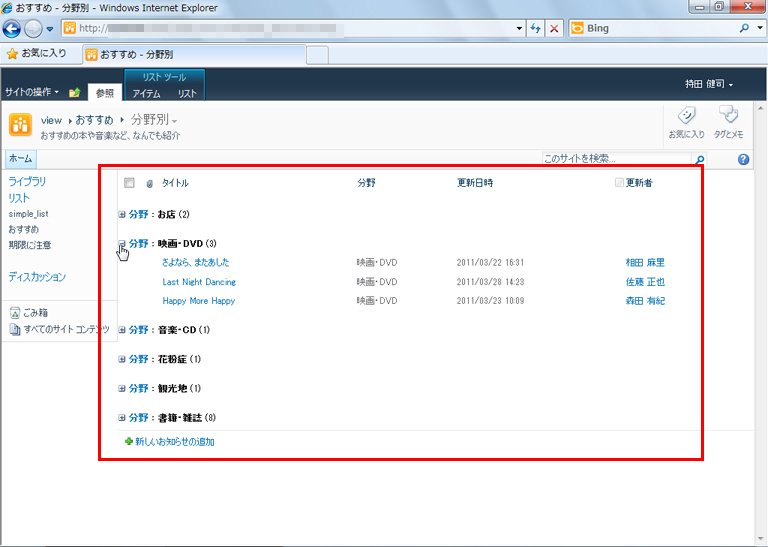Open すべてのサイト コンテンツ link
768x547 pixels.
tap(60, 329)
